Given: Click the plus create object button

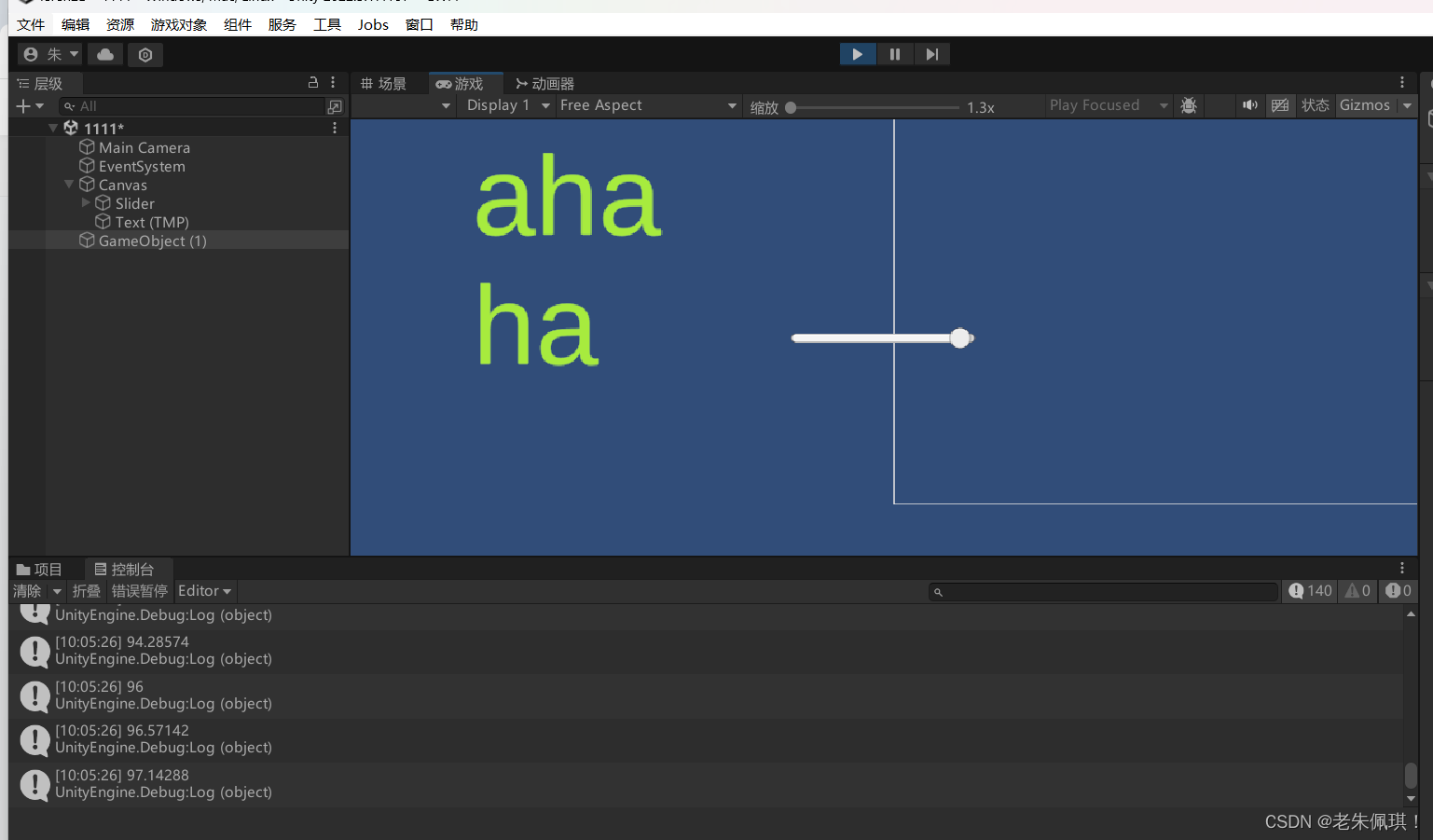Looking at the screenshot, I should 23,106.
